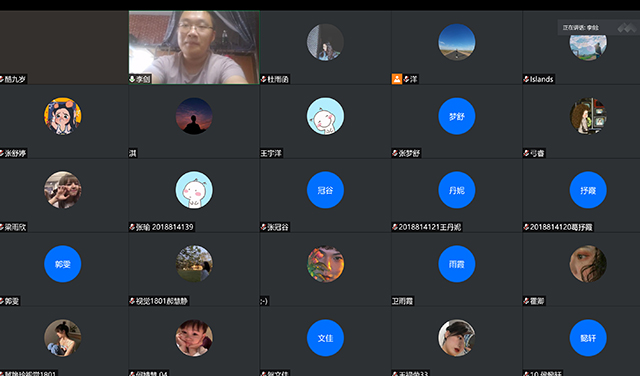640x376 pixels.
Task: Click 梁雨欣's selfie avatar
Action: coord(62,190)
